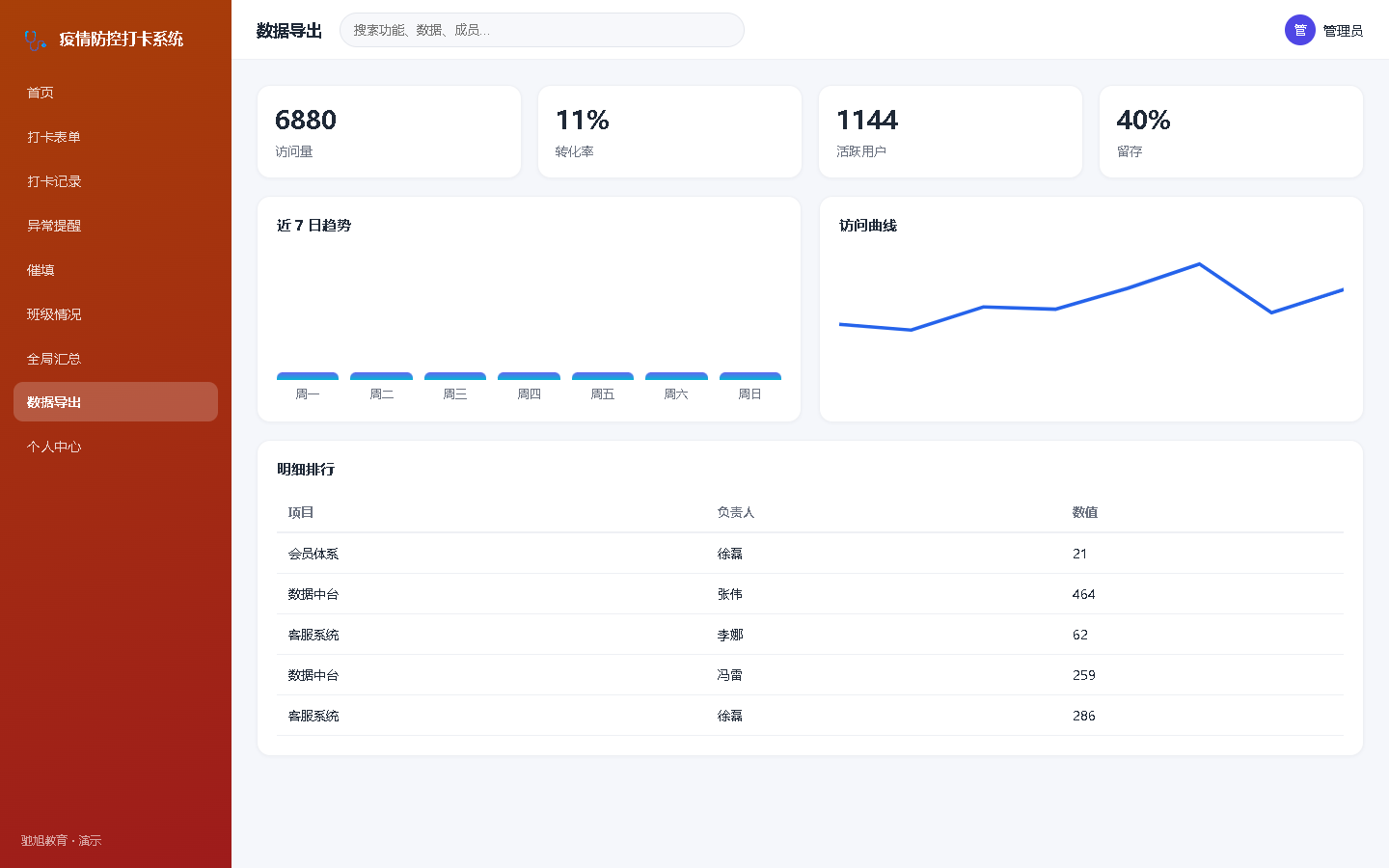Click the value 464 cell
This screenshot has height=868, width=1389.
[x=1084, y=594]
